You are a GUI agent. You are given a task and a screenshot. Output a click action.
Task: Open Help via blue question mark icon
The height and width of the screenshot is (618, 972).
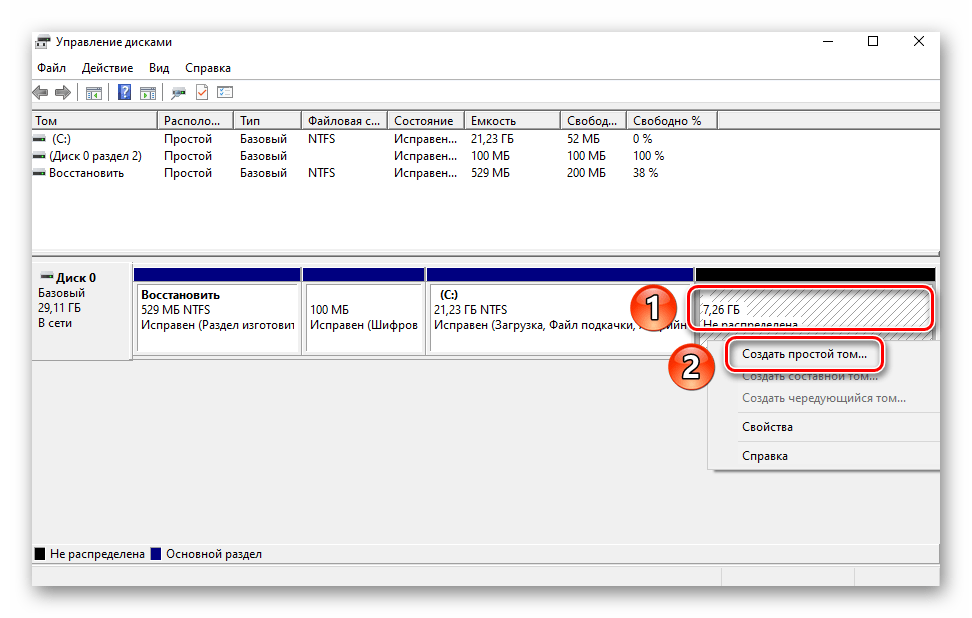125,93
